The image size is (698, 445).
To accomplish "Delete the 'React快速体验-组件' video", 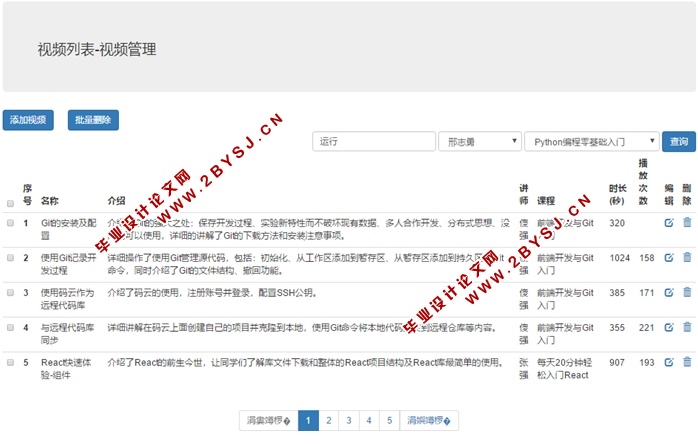I will pos(687,362).
